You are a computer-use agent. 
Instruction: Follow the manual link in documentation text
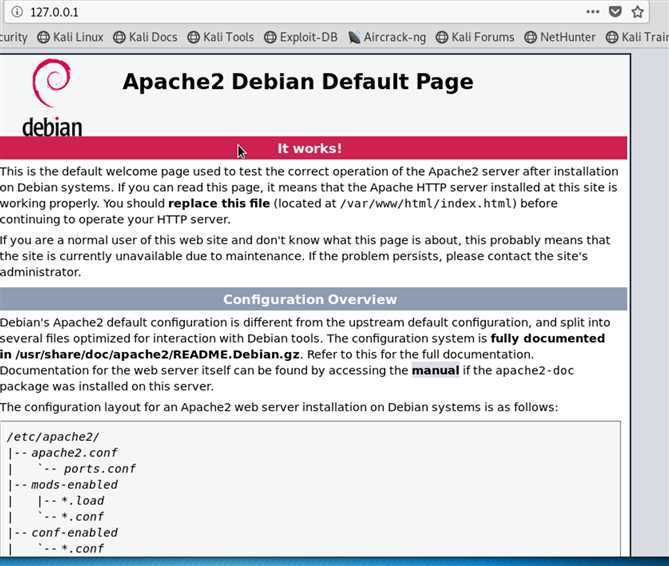click(435, 370)
